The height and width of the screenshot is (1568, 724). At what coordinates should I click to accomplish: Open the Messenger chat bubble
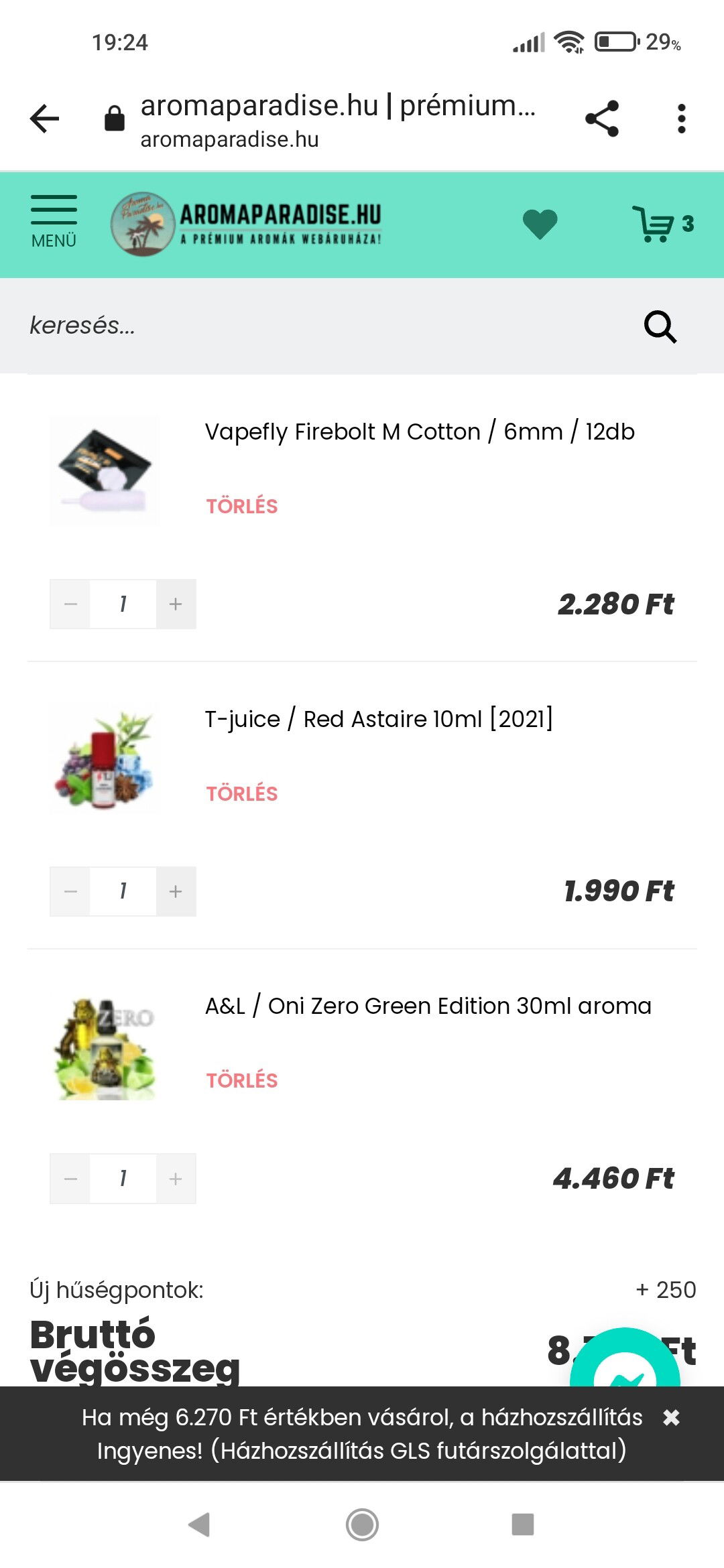(x=625, y=1360)
